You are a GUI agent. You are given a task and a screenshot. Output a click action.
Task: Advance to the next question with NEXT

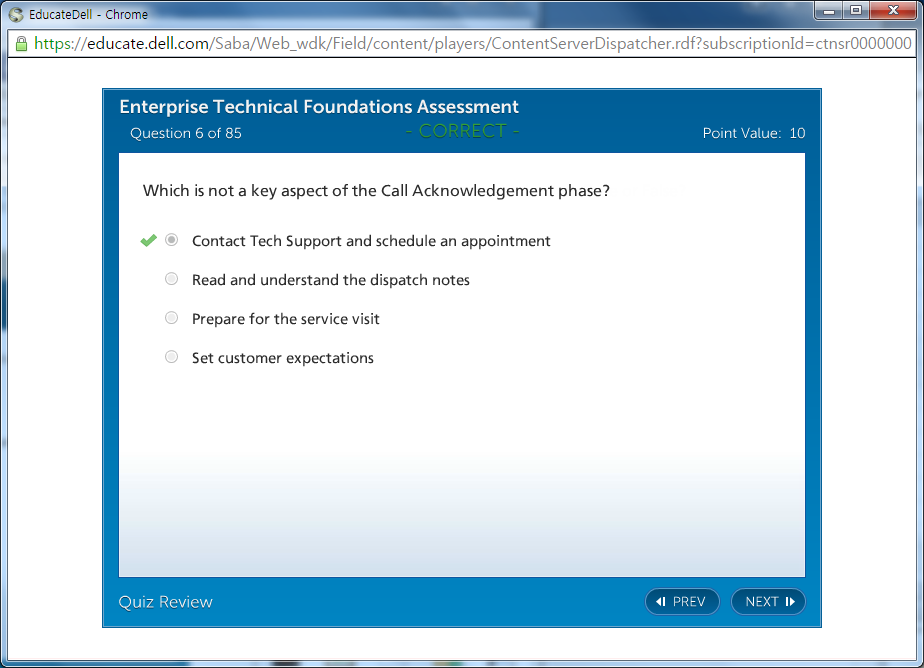point(768,601)
